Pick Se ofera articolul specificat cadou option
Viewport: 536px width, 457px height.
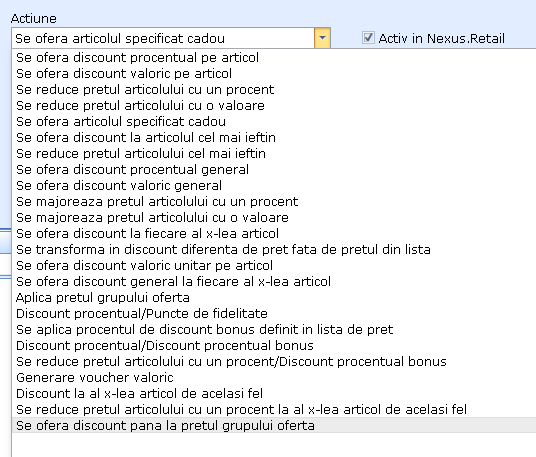(274, 122)
